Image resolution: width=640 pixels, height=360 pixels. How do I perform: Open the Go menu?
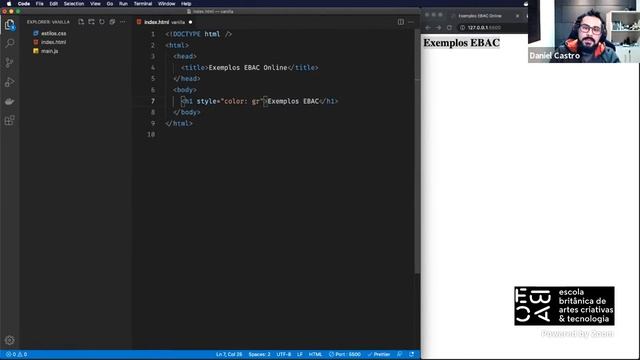tap(110, 4)
